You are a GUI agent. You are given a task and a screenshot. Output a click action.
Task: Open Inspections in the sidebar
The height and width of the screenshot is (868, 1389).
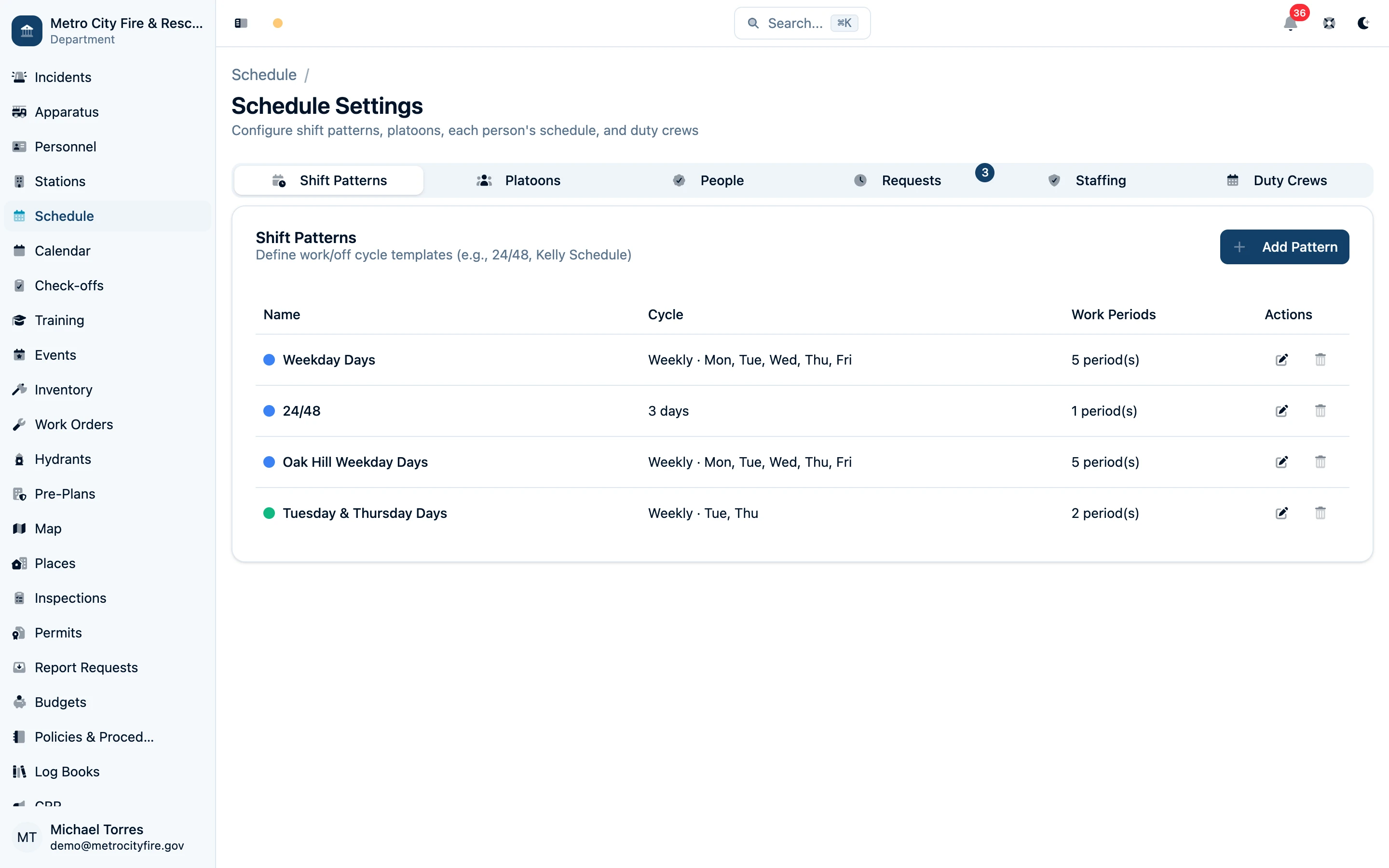pyautogui.click(x=108, y=598)
